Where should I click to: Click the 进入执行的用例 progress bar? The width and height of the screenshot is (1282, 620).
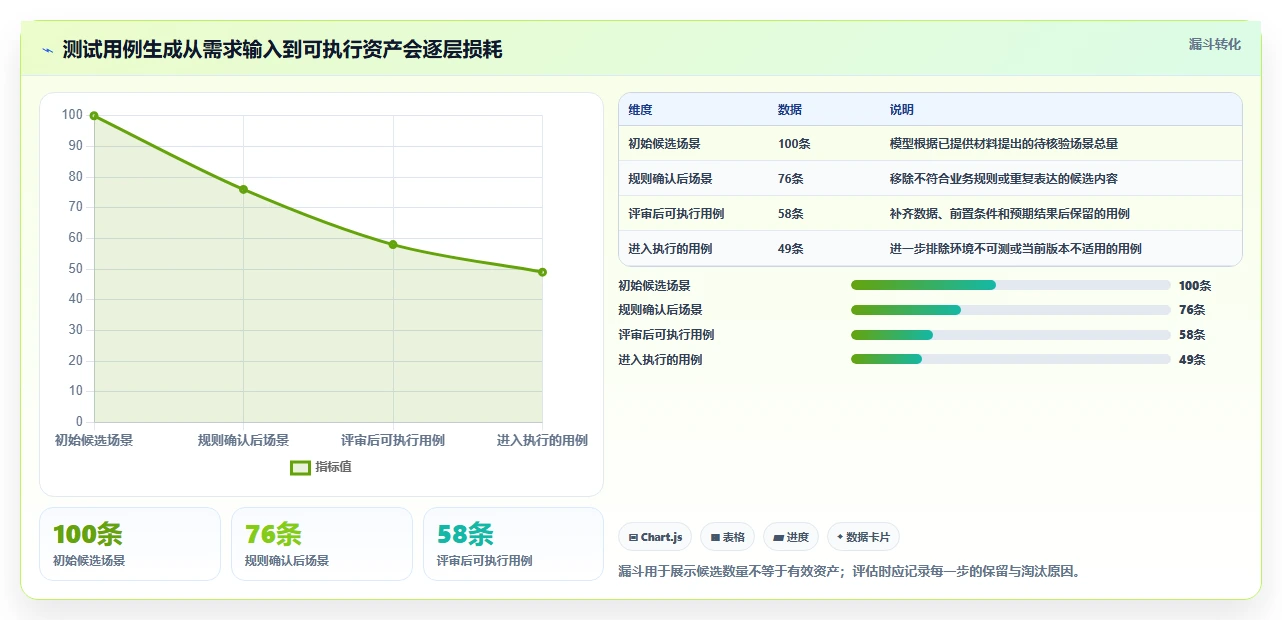coord(1010,359)
